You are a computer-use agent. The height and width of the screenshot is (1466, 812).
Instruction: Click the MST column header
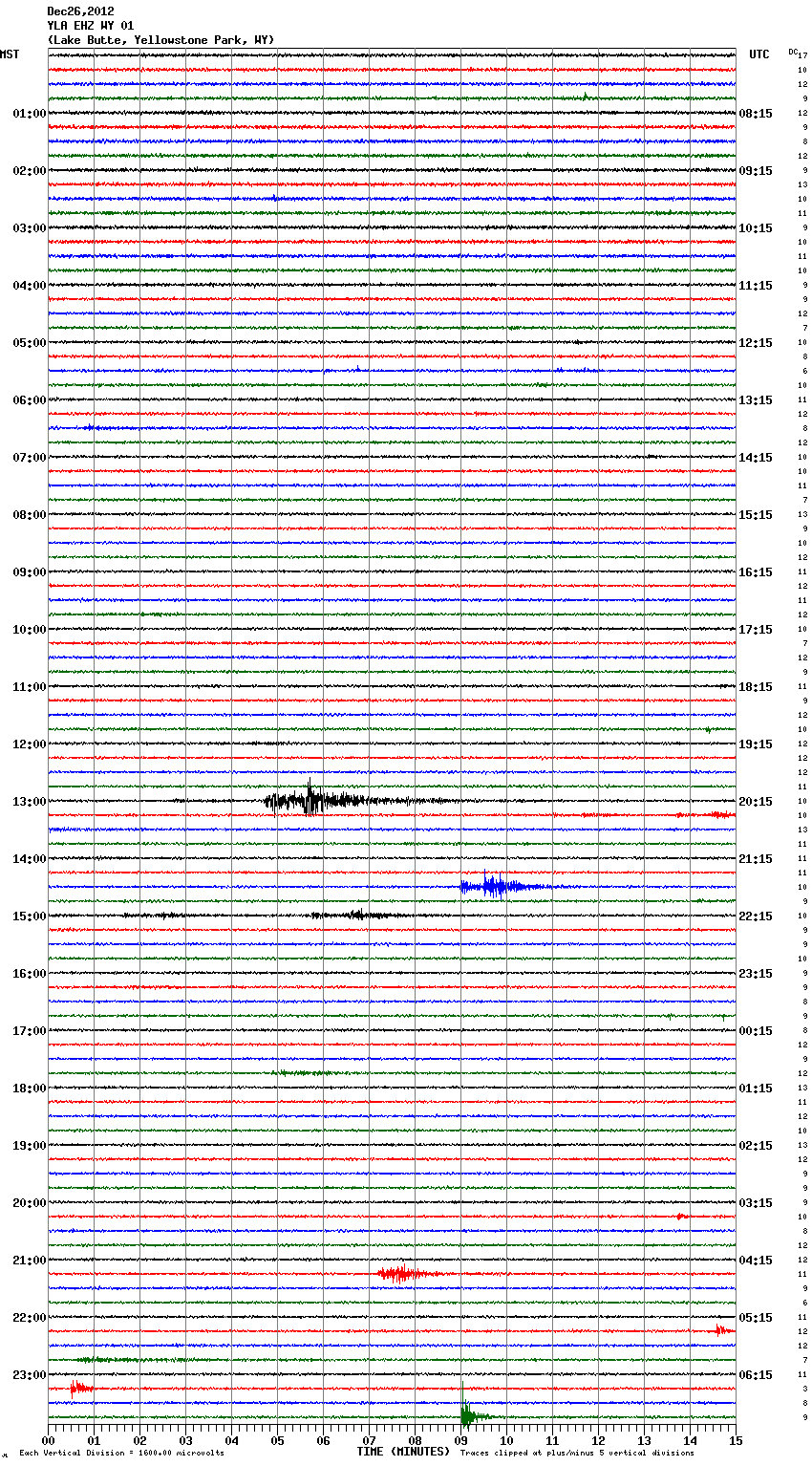tap(10, 54)
